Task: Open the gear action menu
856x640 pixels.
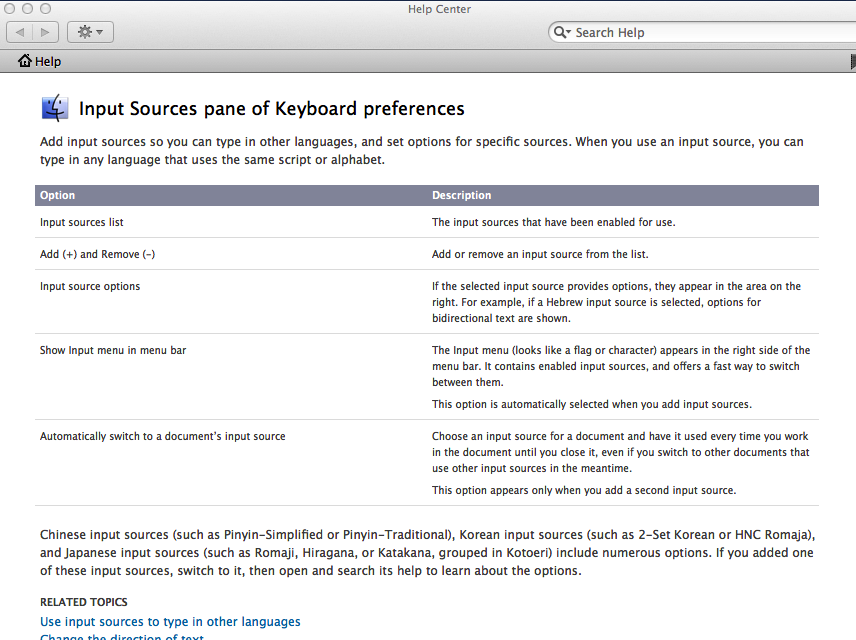Action: point(90,32)
